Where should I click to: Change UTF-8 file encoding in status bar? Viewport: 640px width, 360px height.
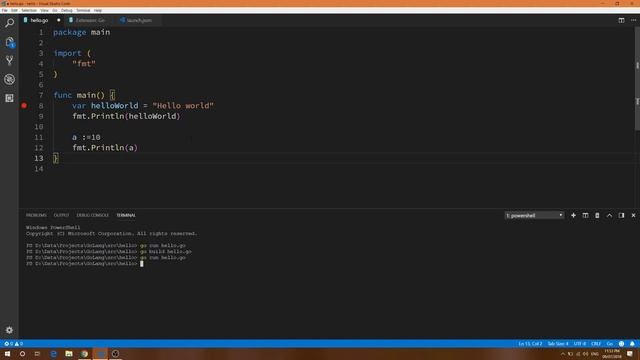(580, 344)
